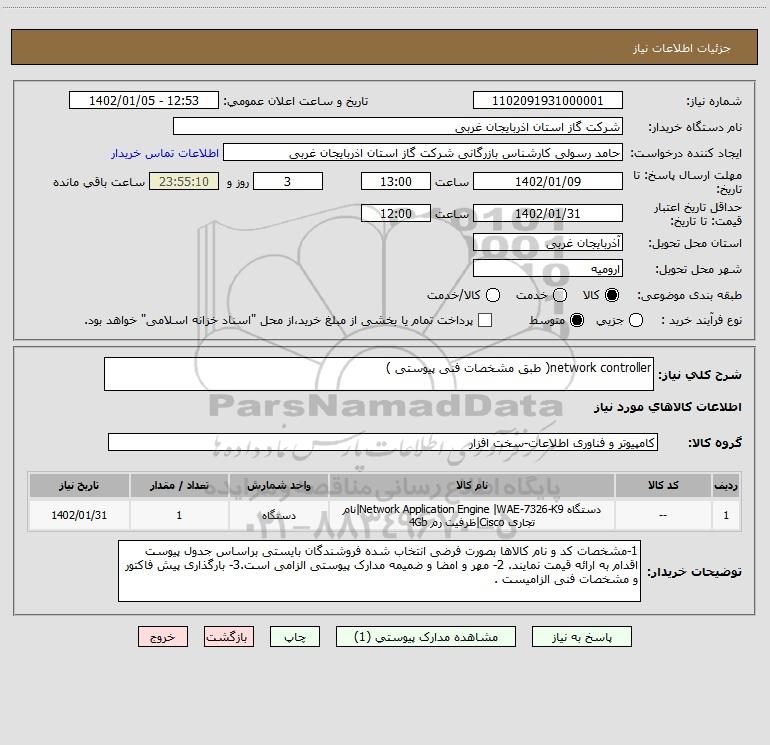The width and height of the screenshot is (770, 745).
Task: Tick the اسناد خزانه اسلامی payment checkbox
Action: (x=485, y=320)
